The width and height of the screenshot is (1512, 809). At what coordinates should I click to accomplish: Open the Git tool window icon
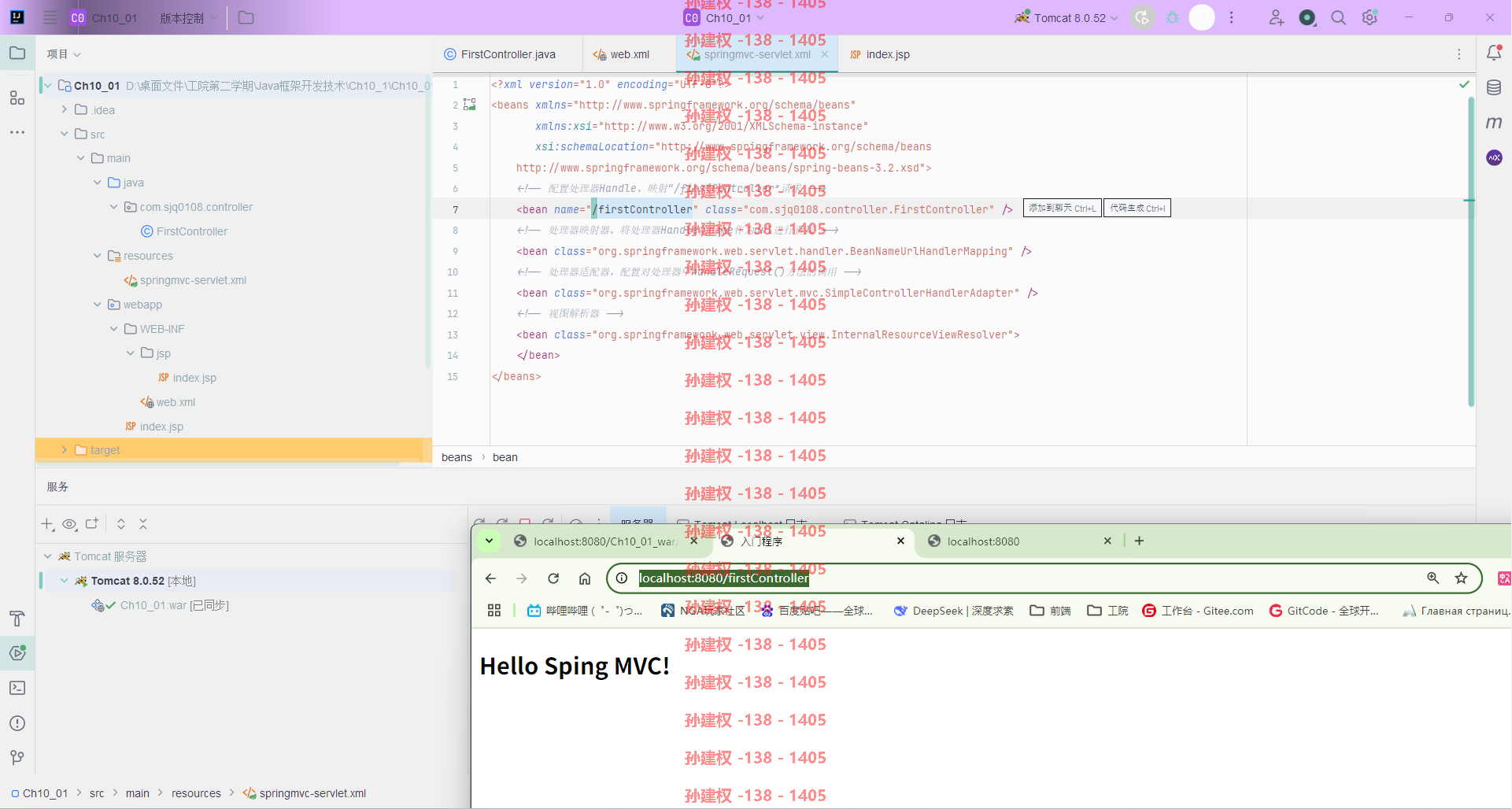pos(17,757)
